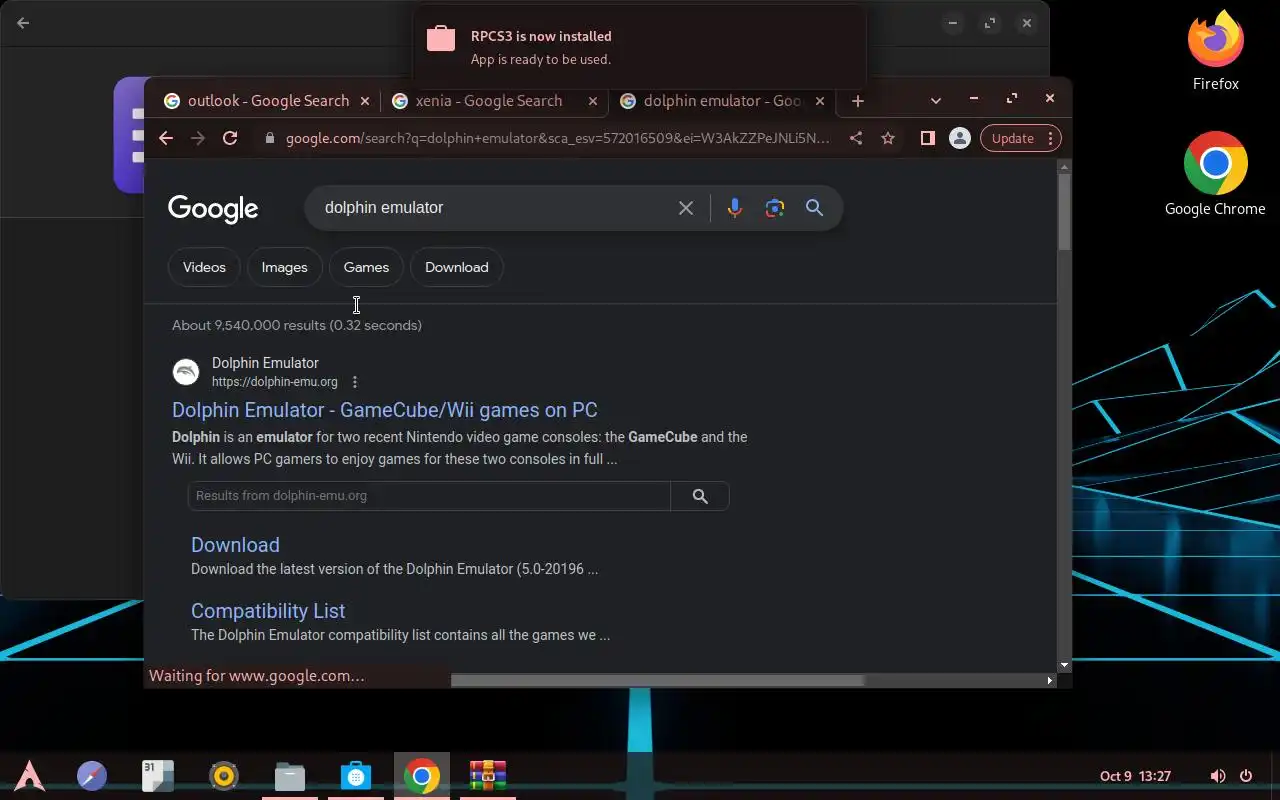Click the horizontal scrollbar thumb

pos(657,680)
